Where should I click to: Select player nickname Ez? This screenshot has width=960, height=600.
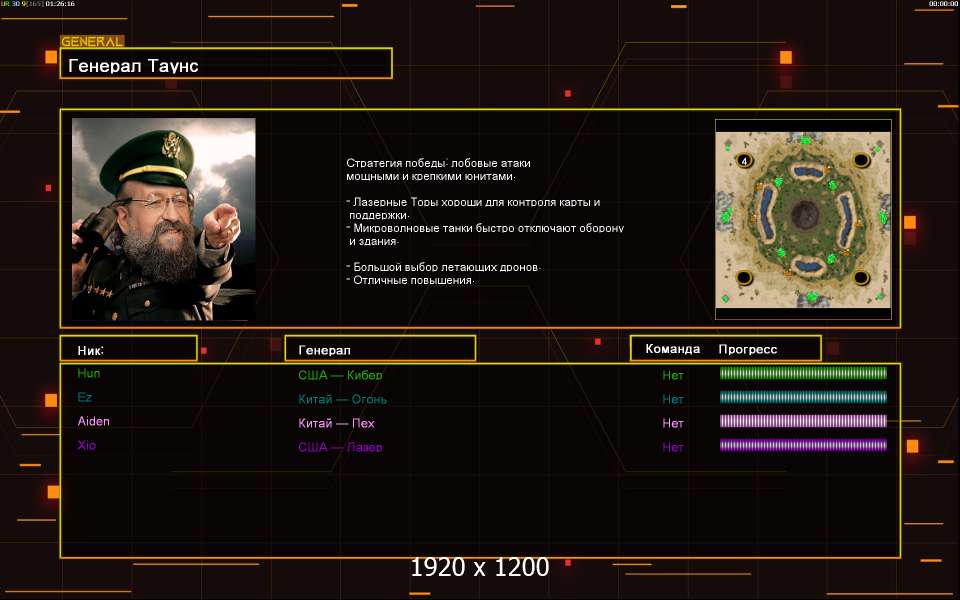84,397
